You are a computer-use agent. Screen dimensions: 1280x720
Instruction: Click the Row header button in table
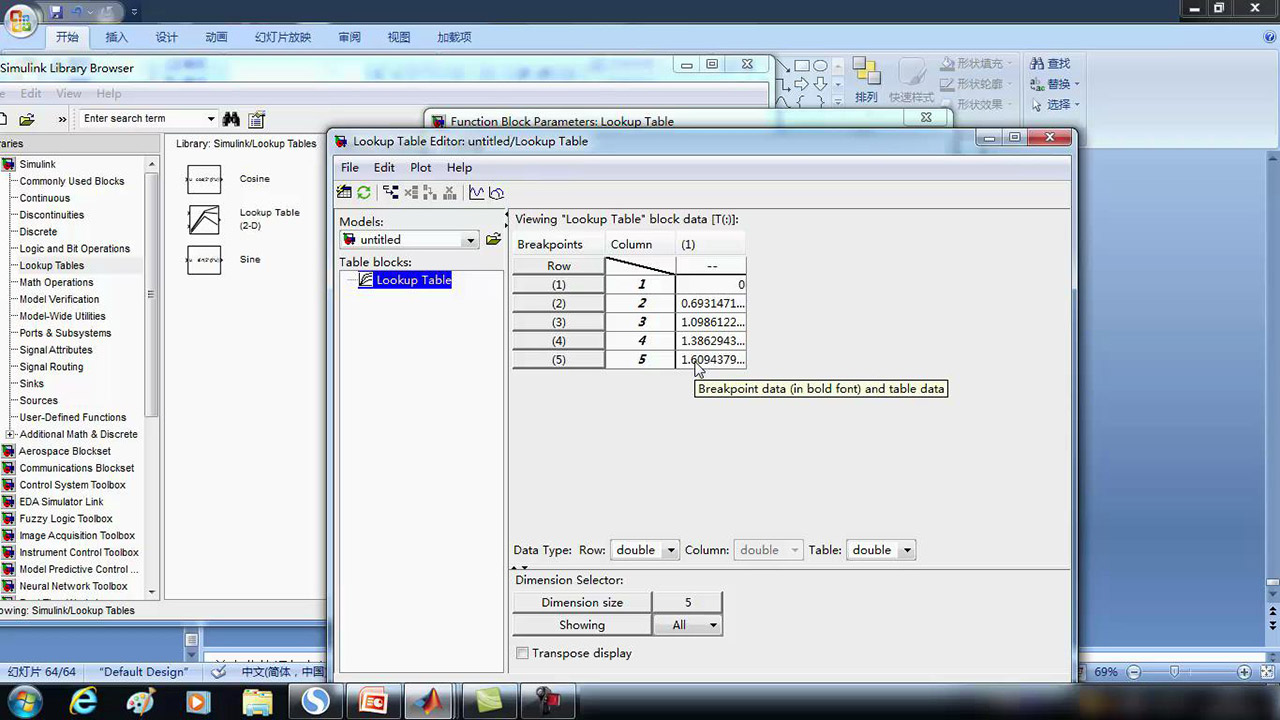coord(559,266)
